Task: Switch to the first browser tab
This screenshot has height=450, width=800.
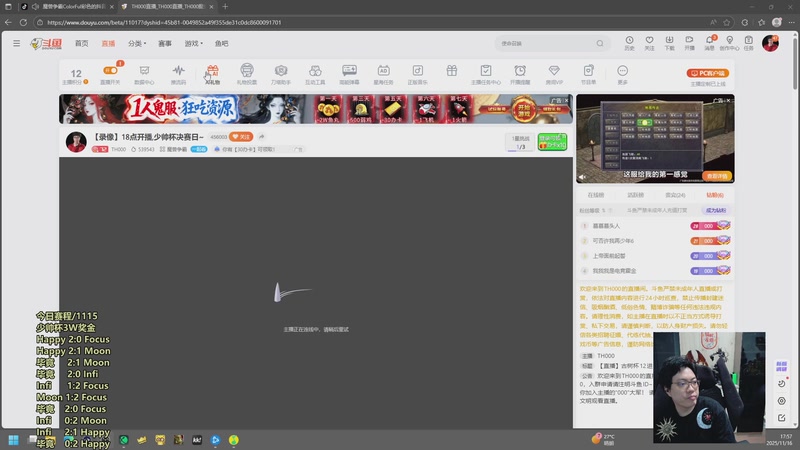Action: coord(67,7)
